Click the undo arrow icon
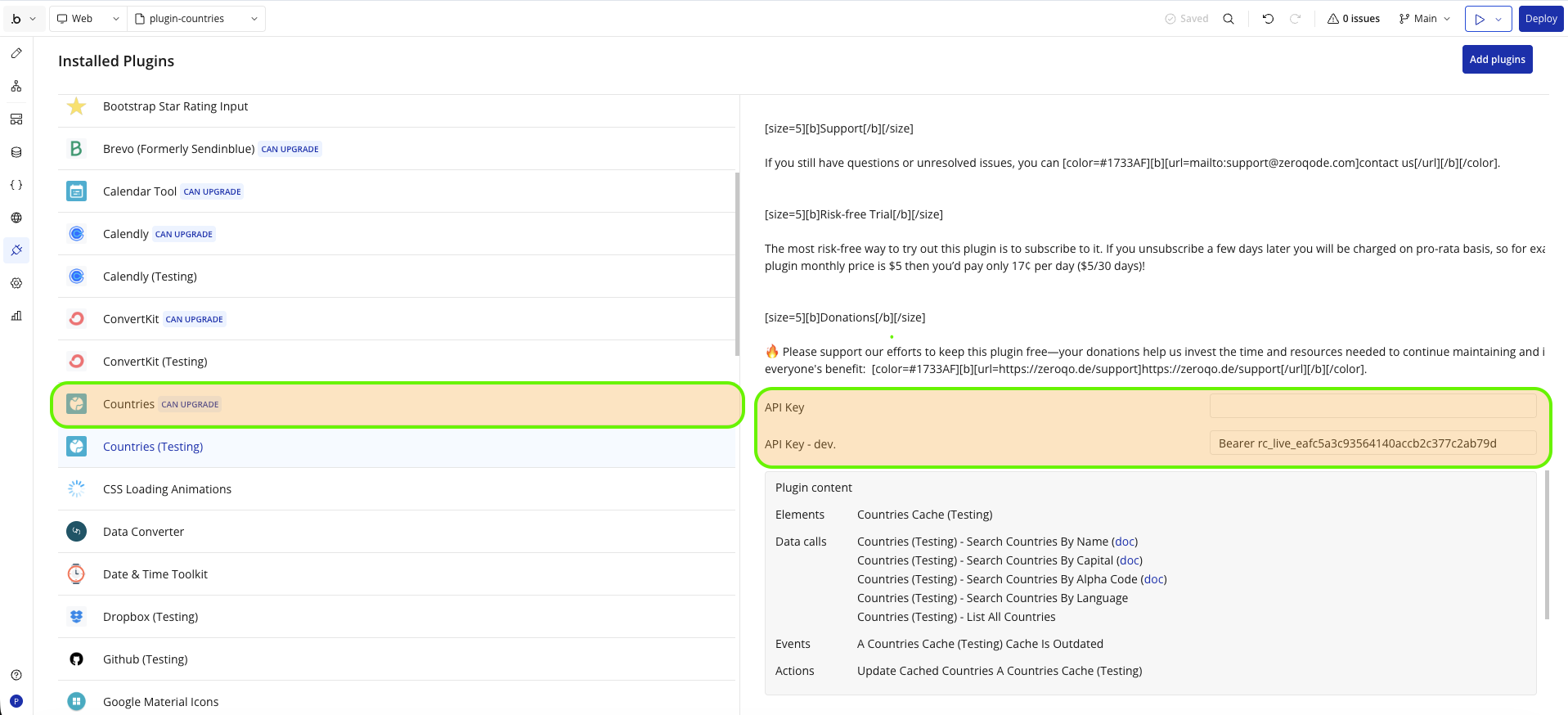Viewport: 1568px width, 715px height. pyautogui.click(x=1268, y=19)
